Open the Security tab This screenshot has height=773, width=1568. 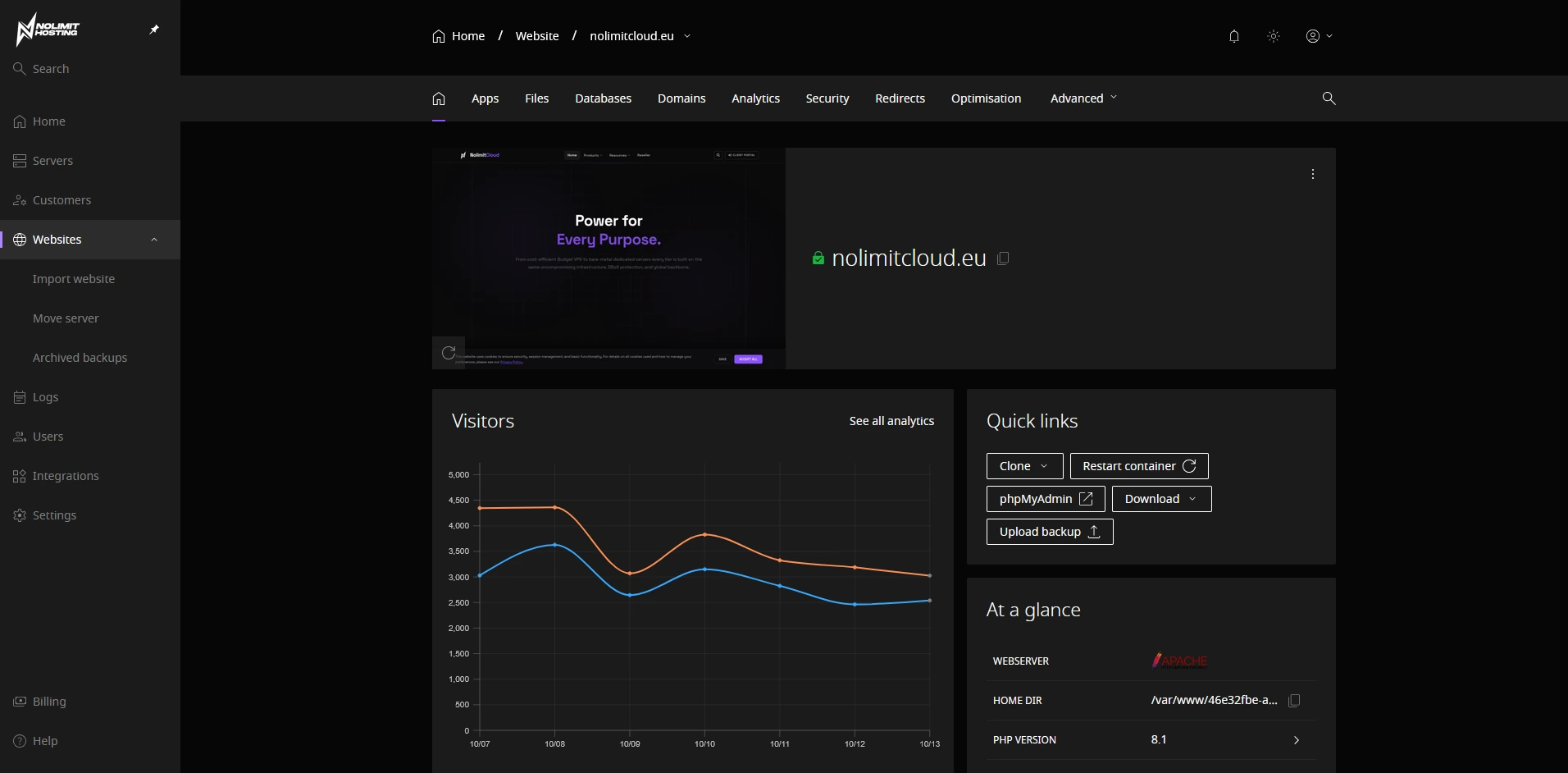[827, 98]
